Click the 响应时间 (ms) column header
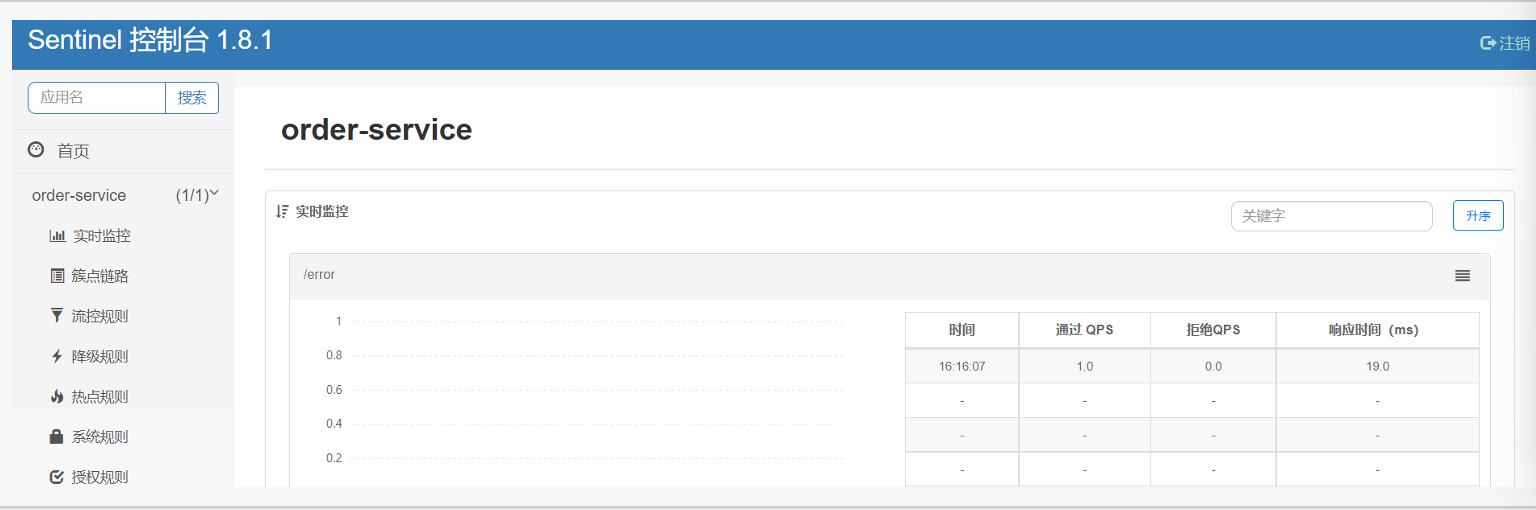This screenshot has width=1536, height=510. (x=1377, y=330)
